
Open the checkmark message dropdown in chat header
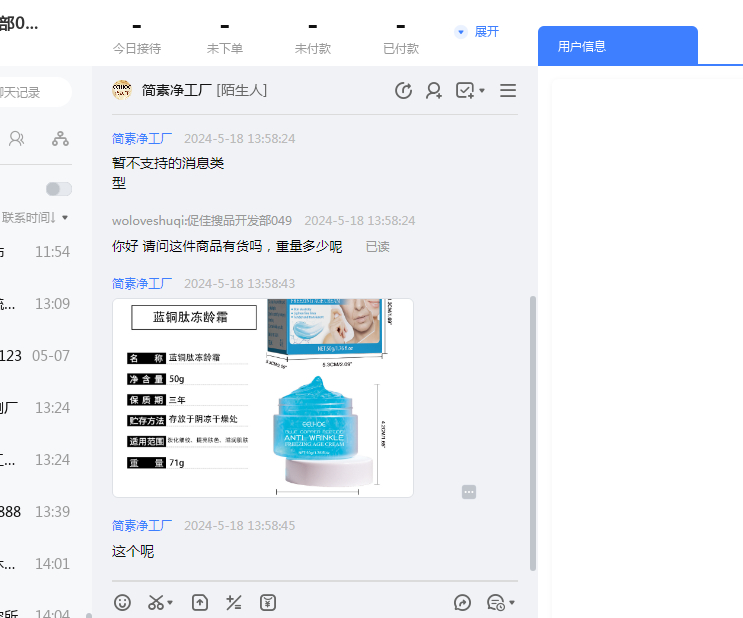(x=469, y=91)
